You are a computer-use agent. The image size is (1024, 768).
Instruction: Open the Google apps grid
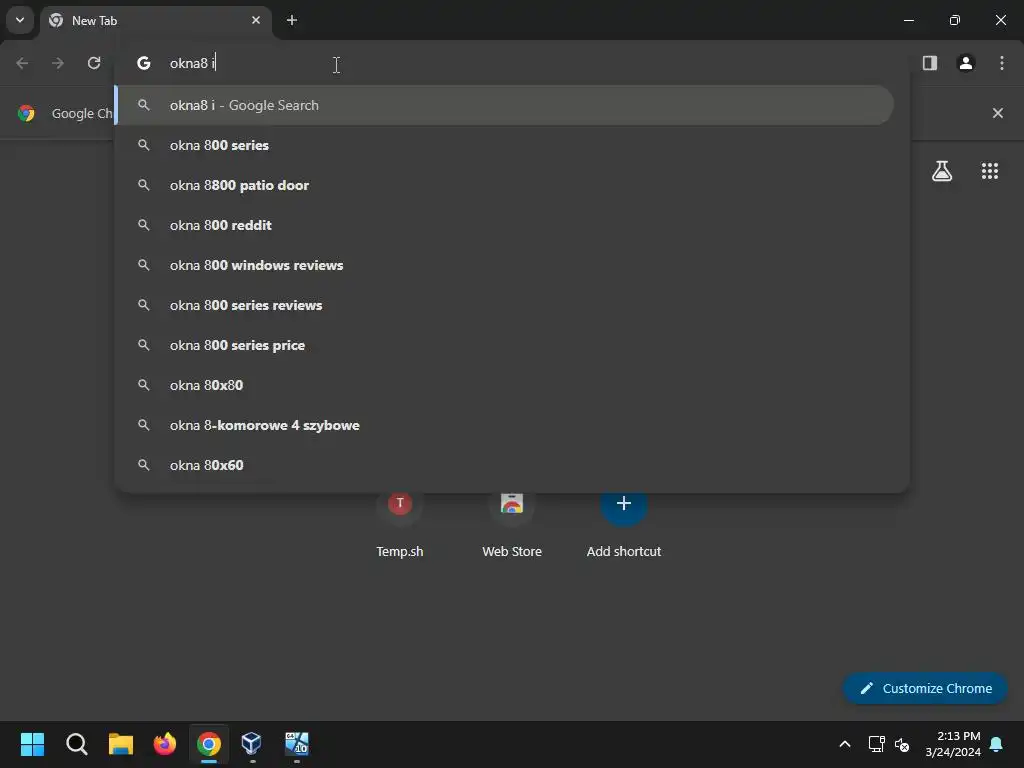(x=990, y=171)
